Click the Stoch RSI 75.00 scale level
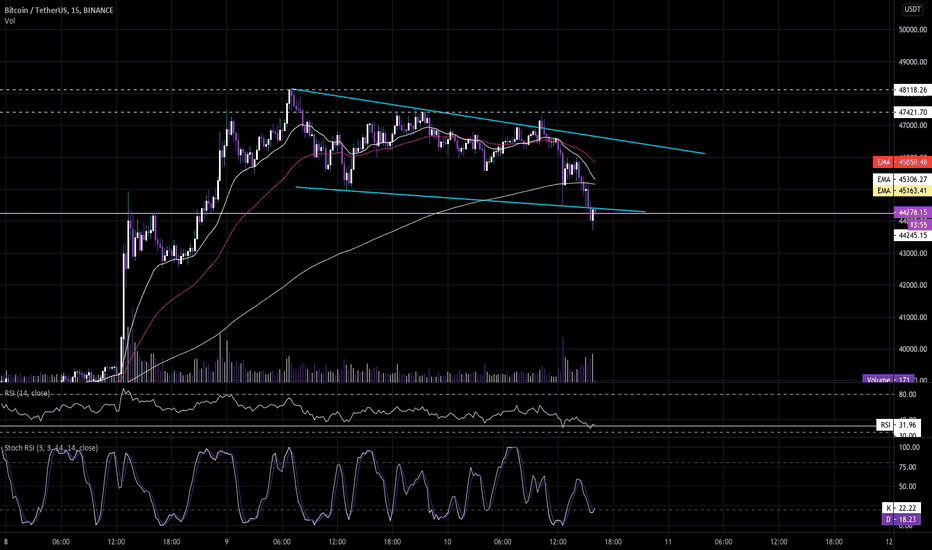Image resolution: width=932 pixels, height=550 pixels. (907, 467)
